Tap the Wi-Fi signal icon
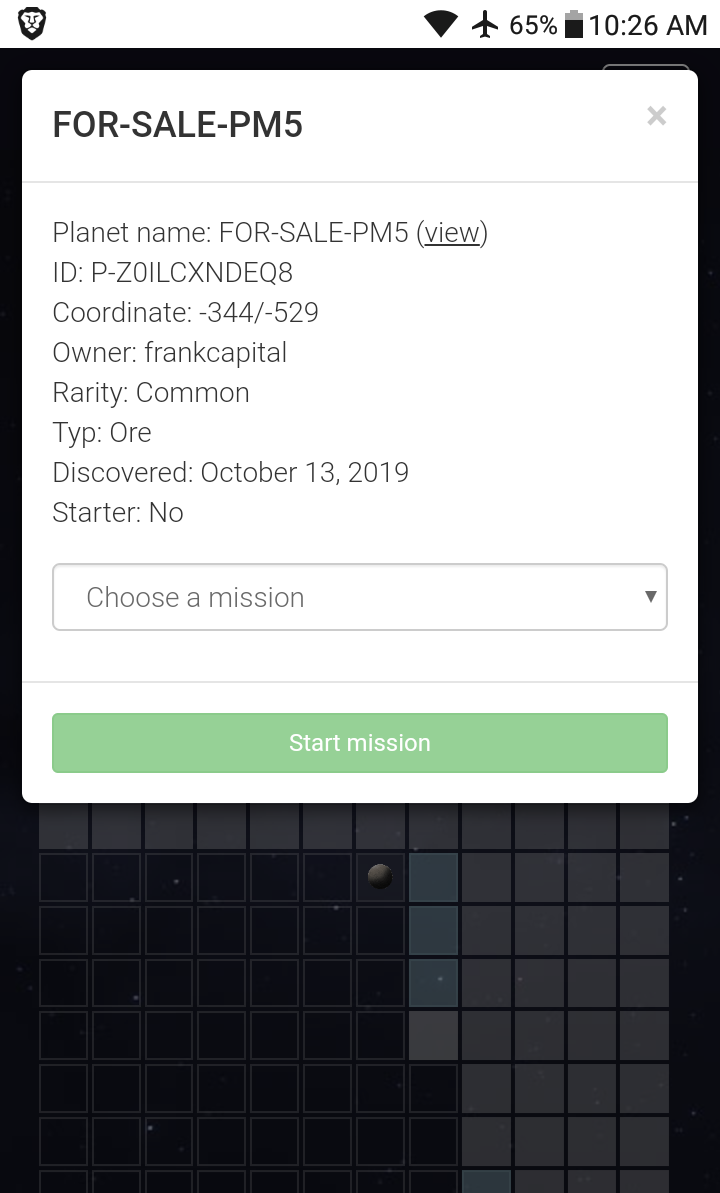This screenshot has height=1193, width=720. pyautogui.click(x=440, y=24)
